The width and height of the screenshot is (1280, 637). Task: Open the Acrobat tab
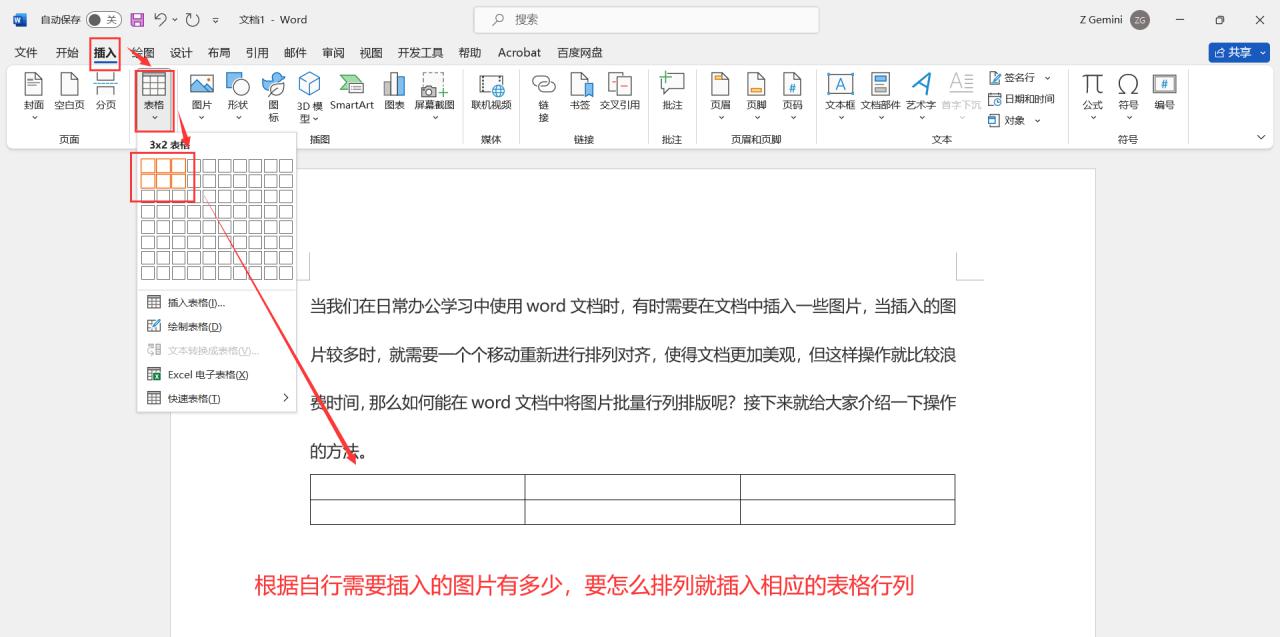[x=520, y=53]
